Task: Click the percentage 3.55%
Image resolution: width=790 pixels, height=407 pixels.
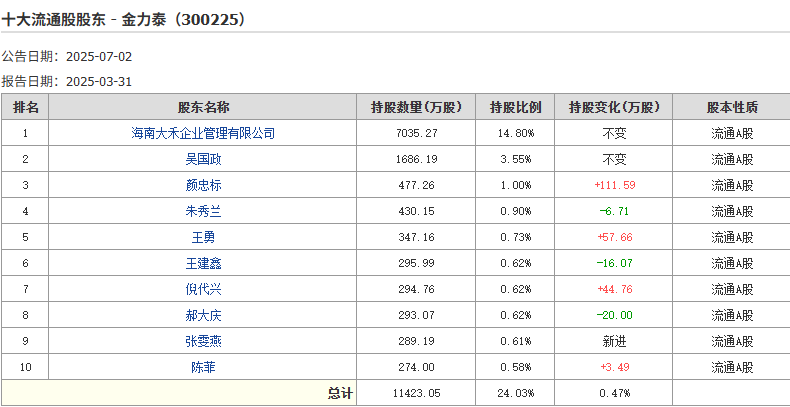Action: pos(515,160)
